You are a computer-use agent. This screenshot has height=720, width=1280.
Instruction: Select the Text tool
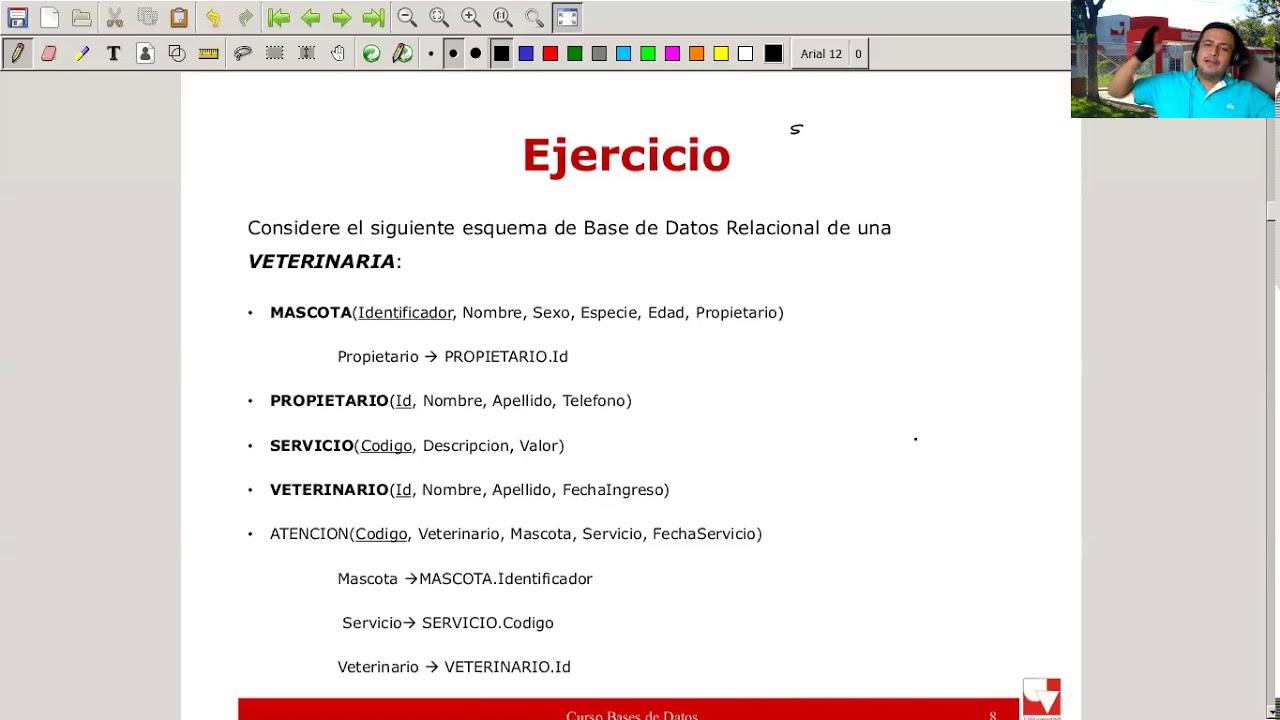pos(114,54)
